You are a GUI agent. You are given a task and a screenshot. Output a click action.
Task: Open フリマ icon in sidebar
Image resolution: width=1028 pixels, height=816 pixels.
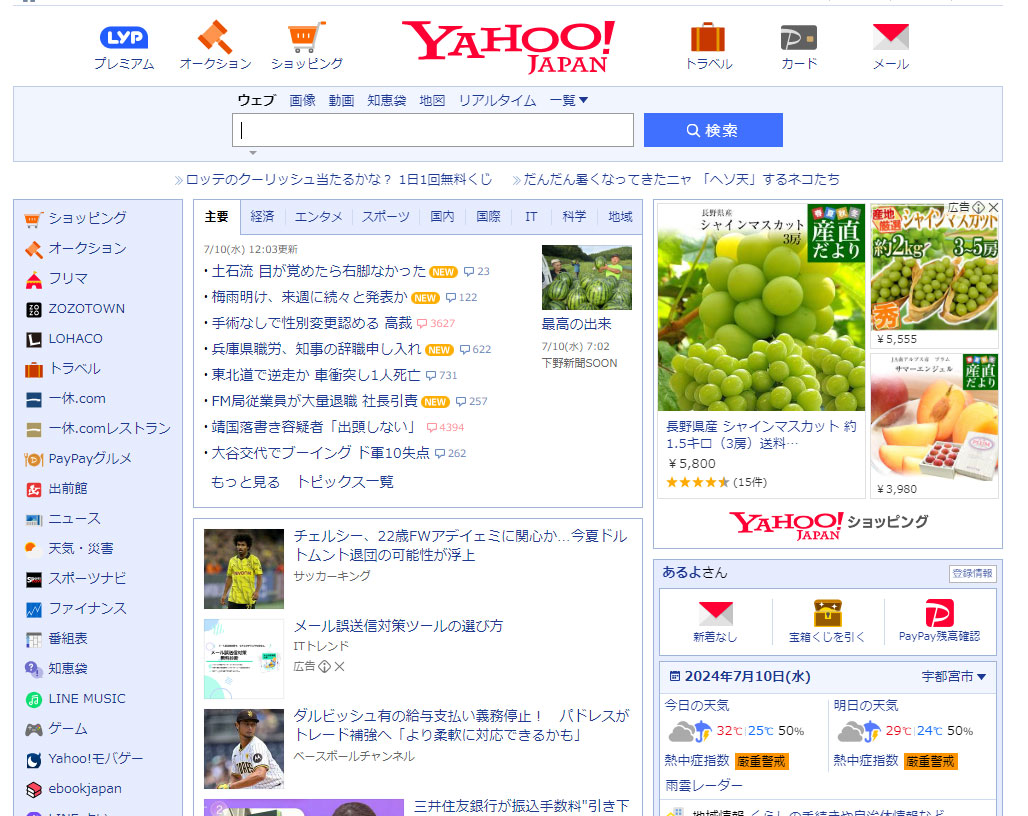[x=33, y=279]
